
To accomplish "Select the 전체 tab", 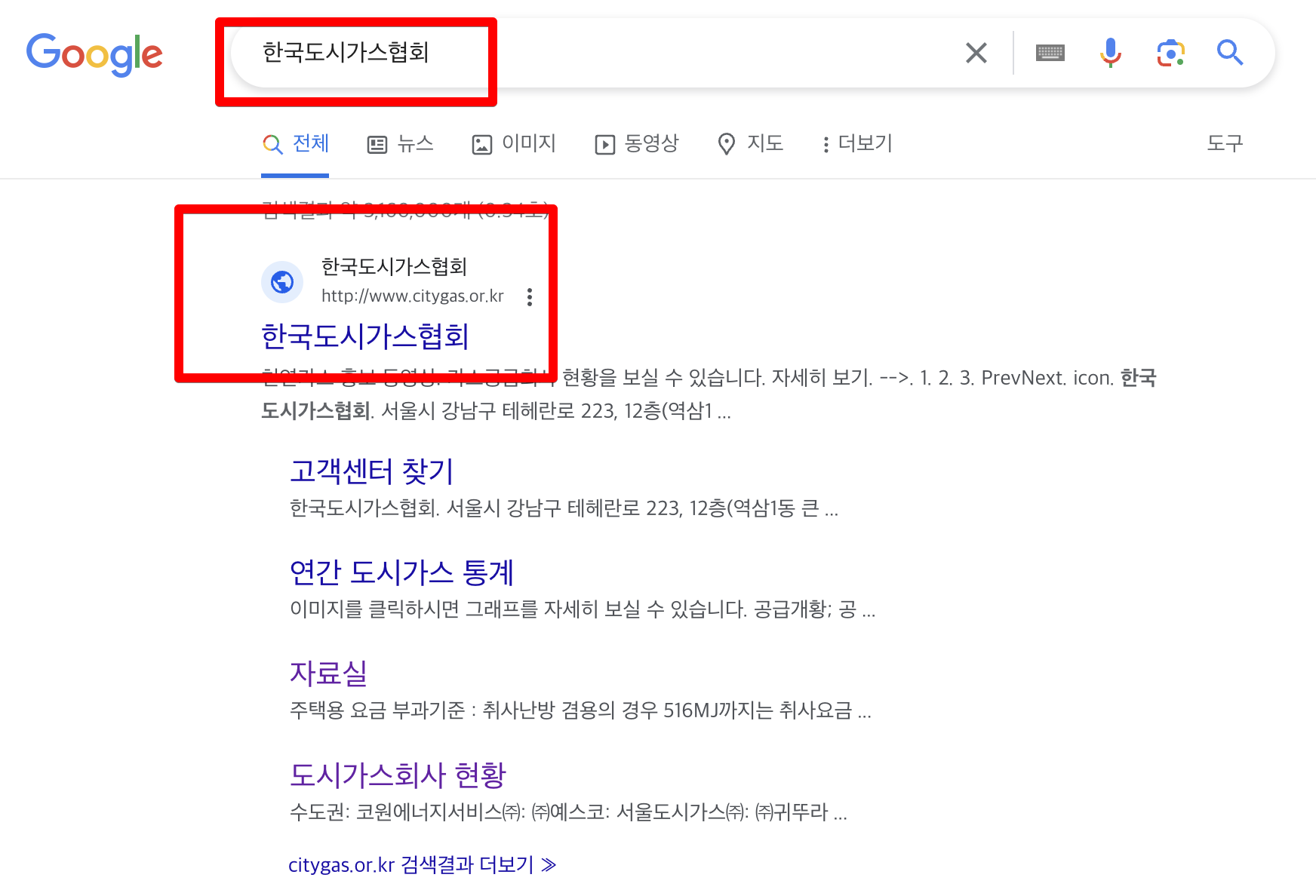I will [295, 143].
